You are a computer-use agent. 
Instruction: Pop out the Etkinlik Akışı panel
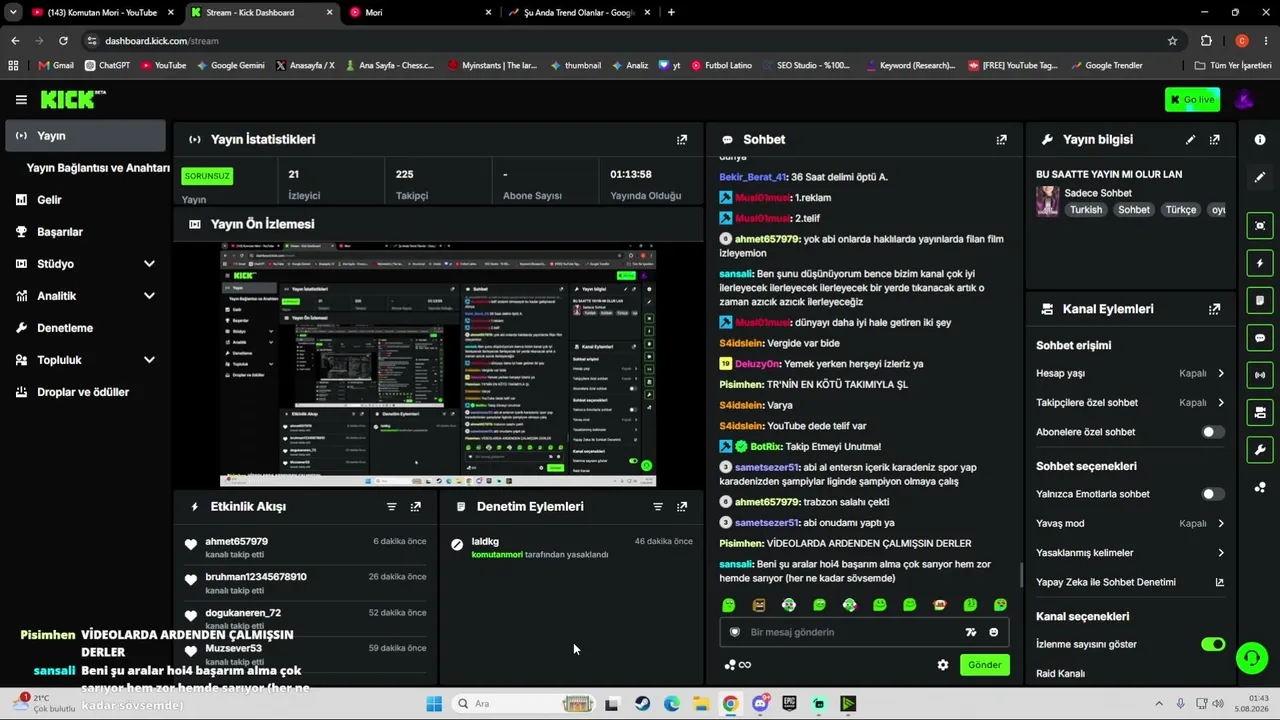tap(416, 507)
